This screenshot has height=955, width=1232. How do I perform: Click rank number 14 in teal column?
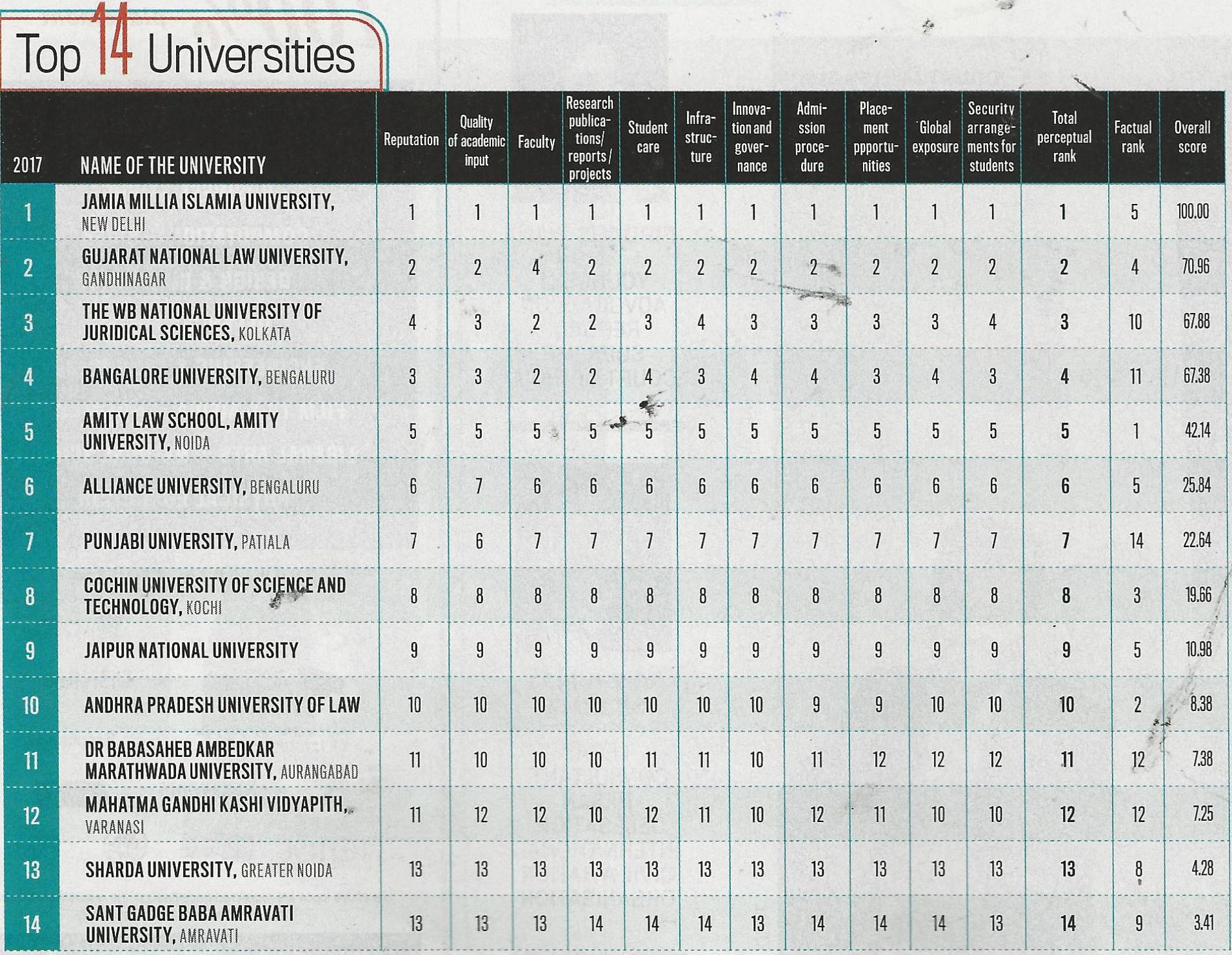[x=32, y=925]
